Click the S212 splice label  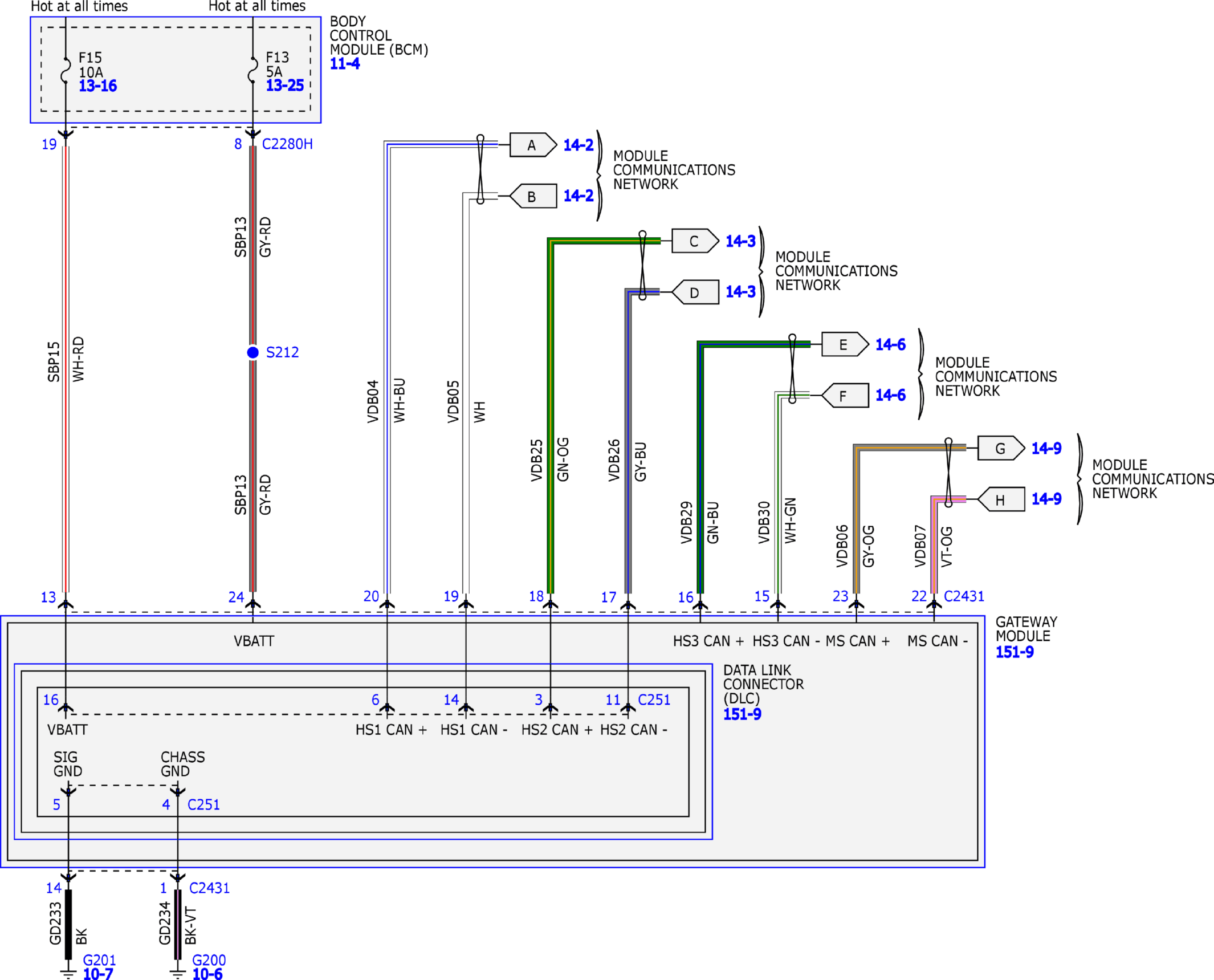(x=283, y=352)
